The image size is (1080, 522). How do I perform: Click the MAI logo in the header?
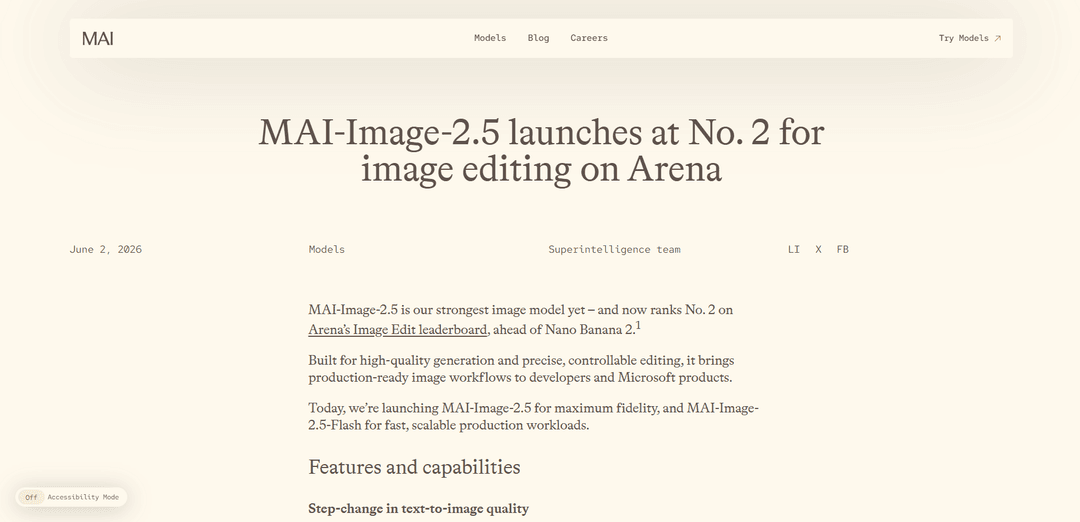[x=97, y=39]
